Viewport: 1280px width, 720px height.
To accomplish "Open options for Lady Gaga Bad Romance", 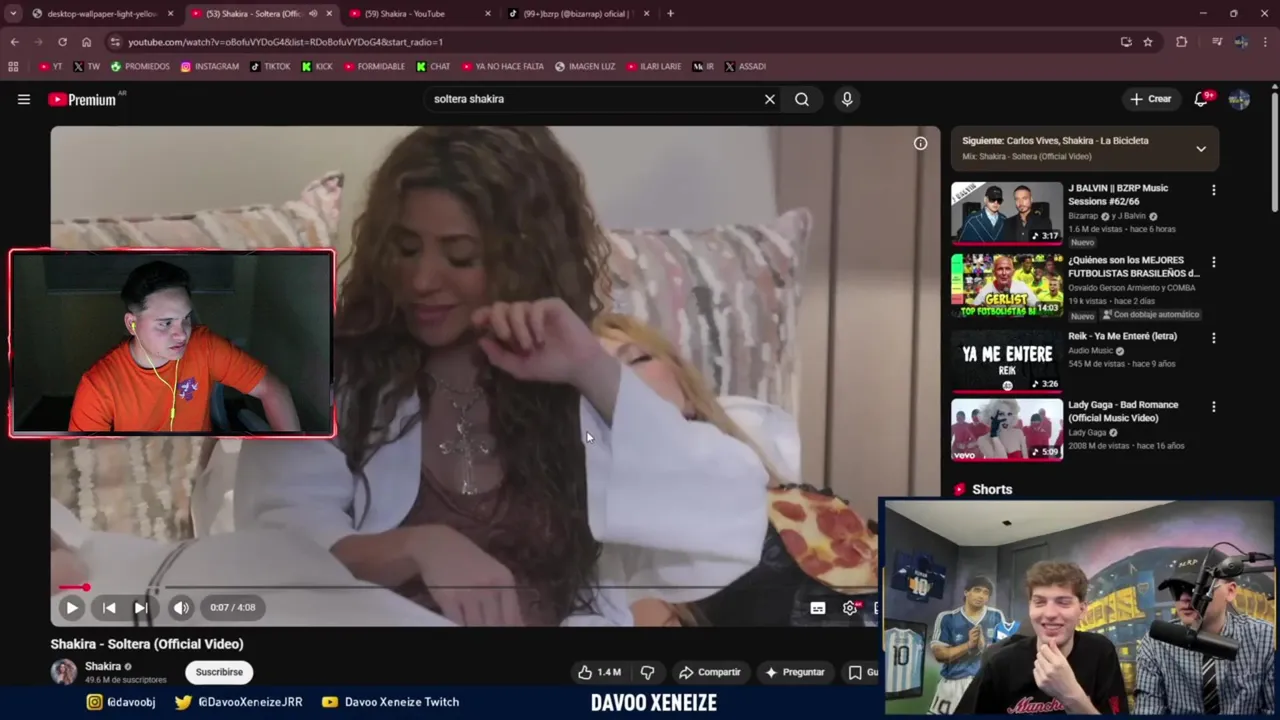I will [x=1214, y=407].
